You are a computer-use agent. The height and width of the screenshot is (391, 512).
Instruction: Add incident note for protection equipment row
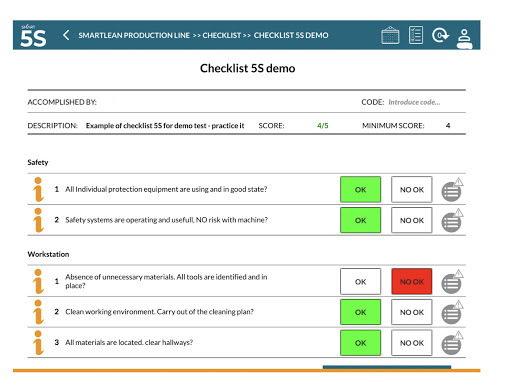click(x=452, y=190)
